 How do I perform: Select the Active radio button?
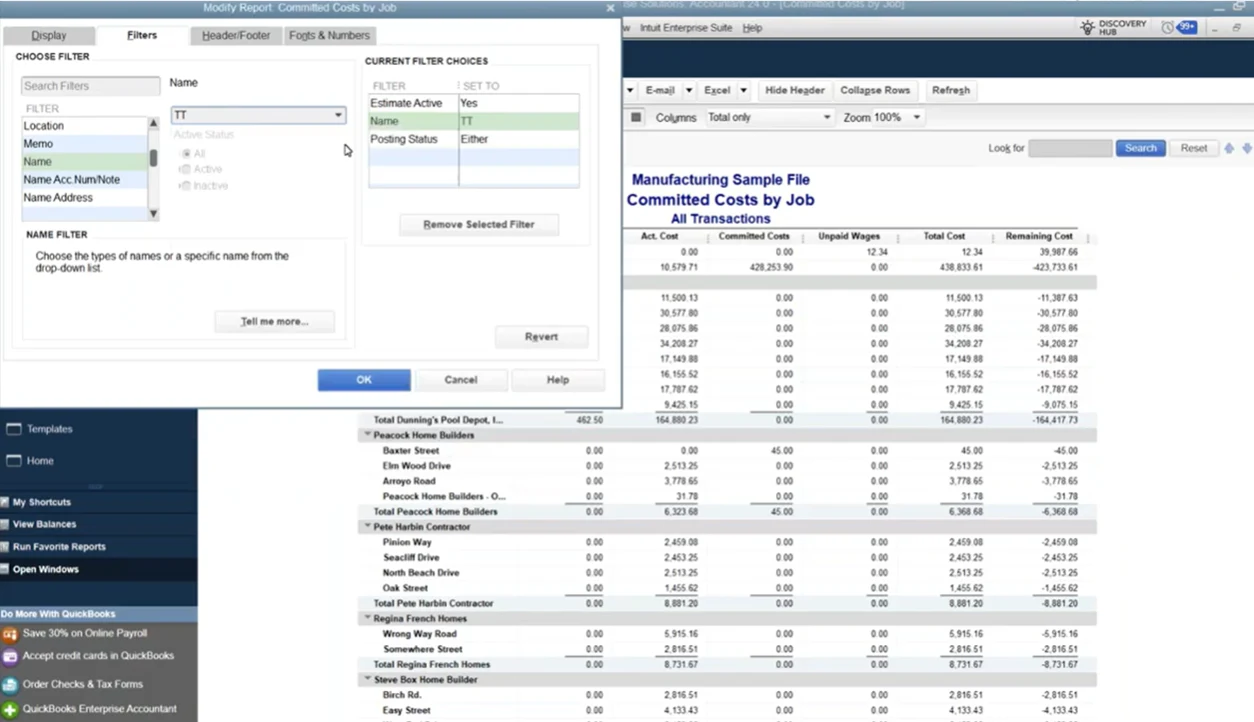tap(185, 170)
